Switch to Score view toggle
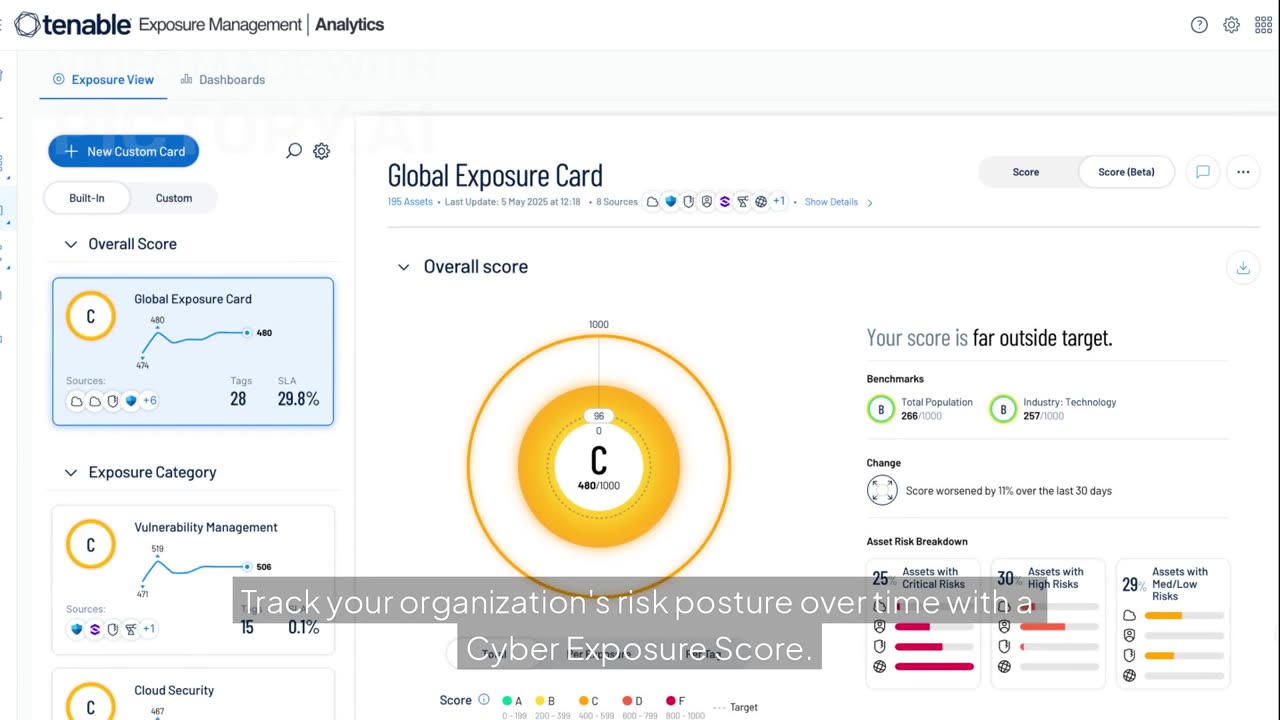The width and height of the screenshot is (1280, 720). click(x=1026, y=172)
